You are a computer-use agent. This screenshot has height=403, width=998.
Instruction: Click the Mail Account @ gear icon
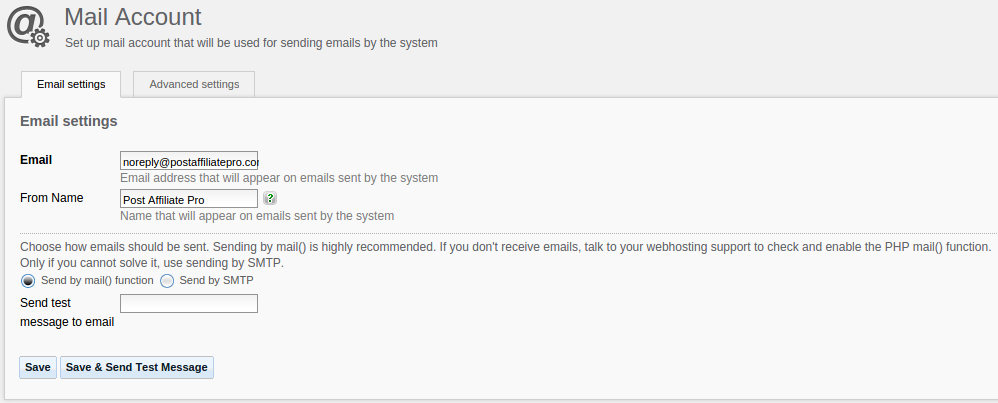(28, 27)
